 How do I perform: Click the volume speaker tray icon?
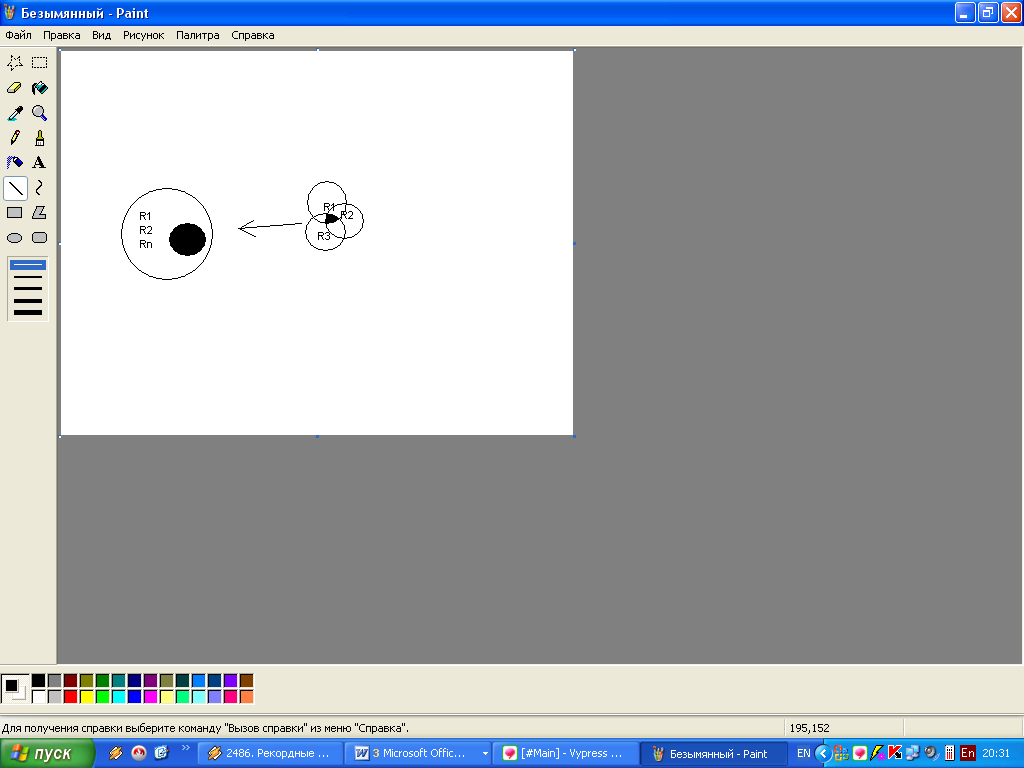click(931, 754)
